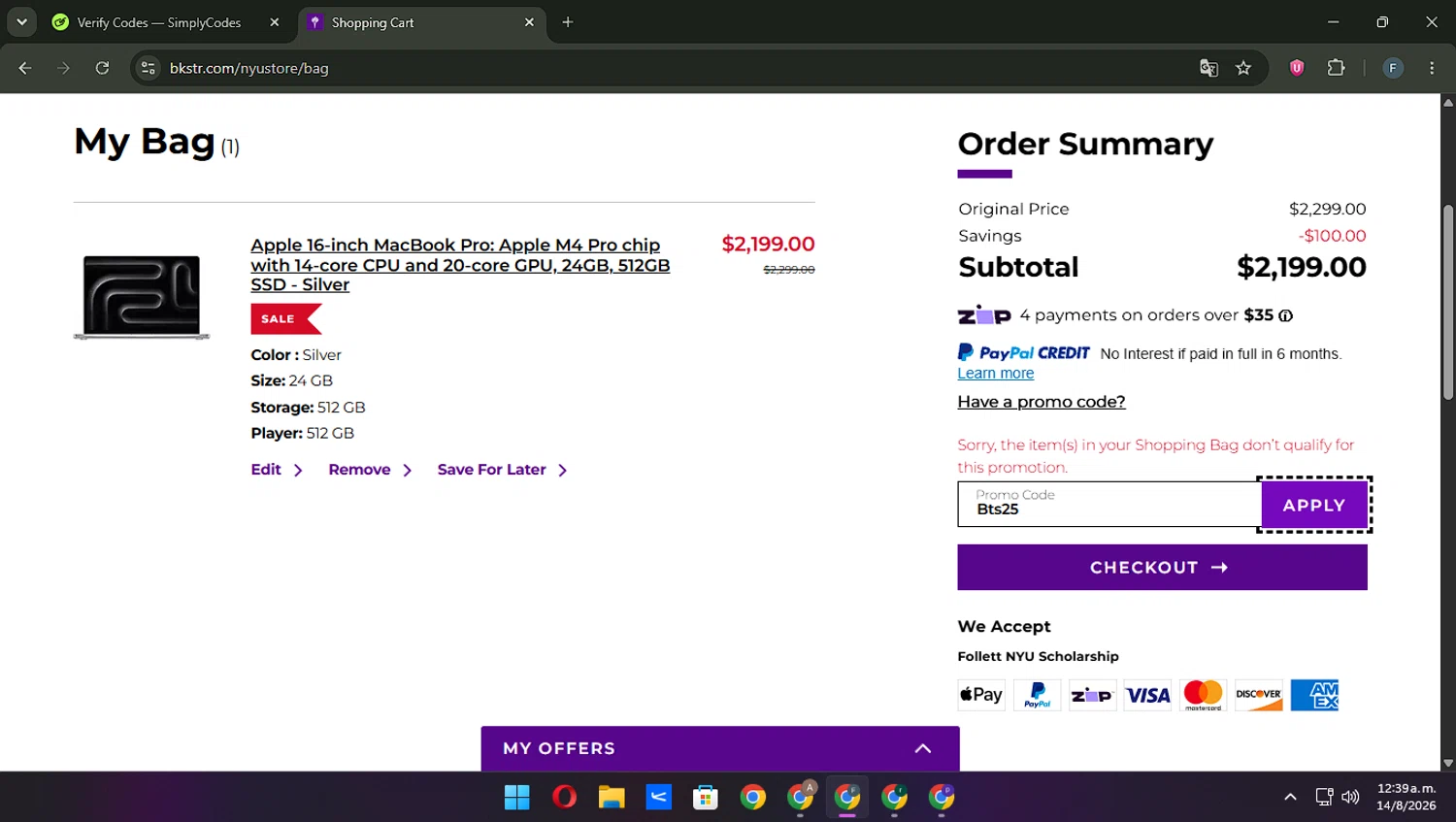Viewport: 1456px width, 822px height.
Task: Open Microsoft Store from the taskbar
Action: point(706,798)
